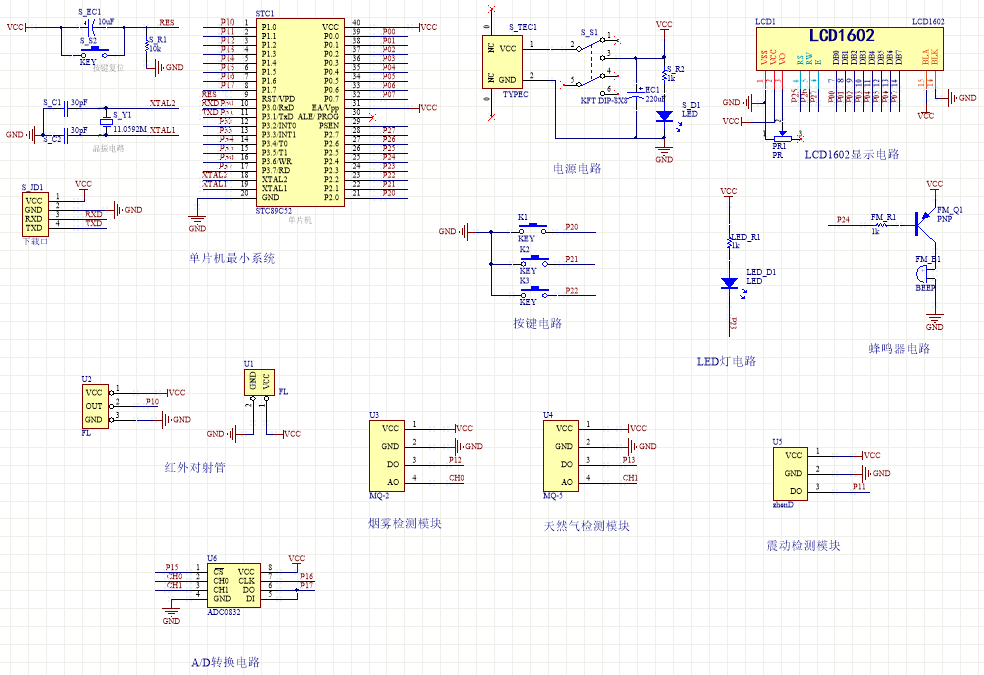Click the 单片机最小系统 section title

232,258
